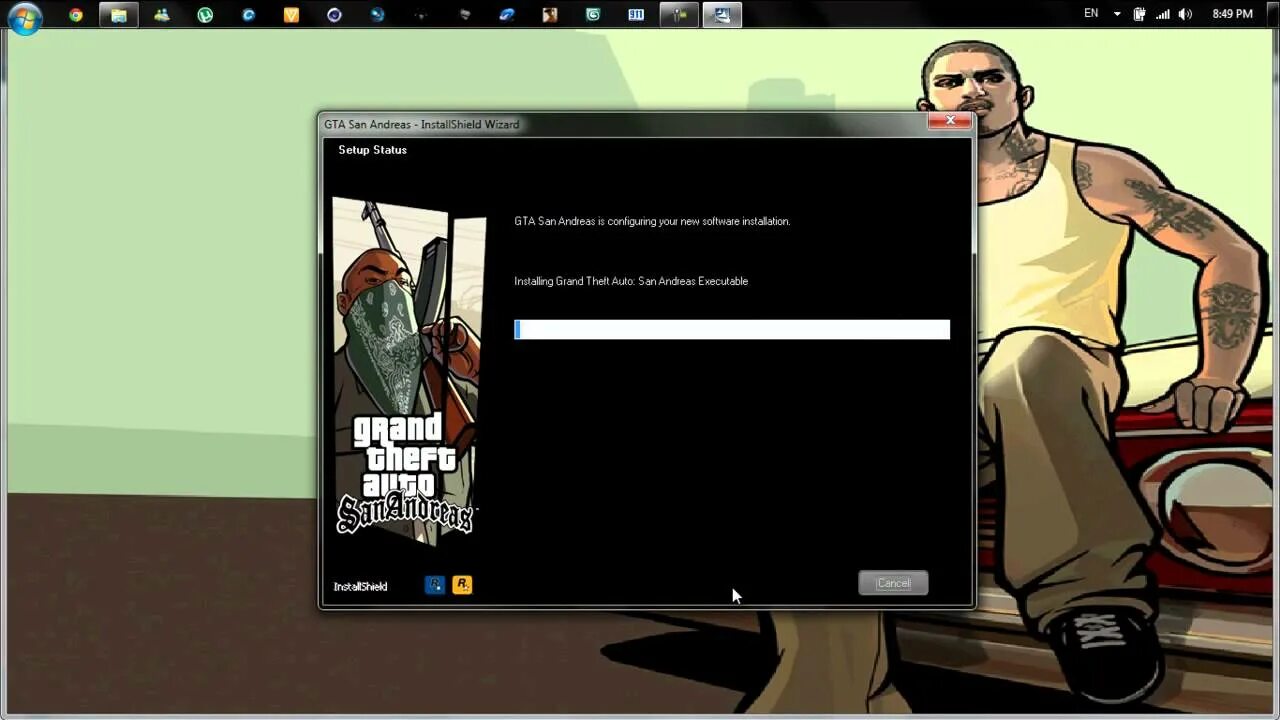Click the clock showing 8:49 PM

coord(1232,12)
